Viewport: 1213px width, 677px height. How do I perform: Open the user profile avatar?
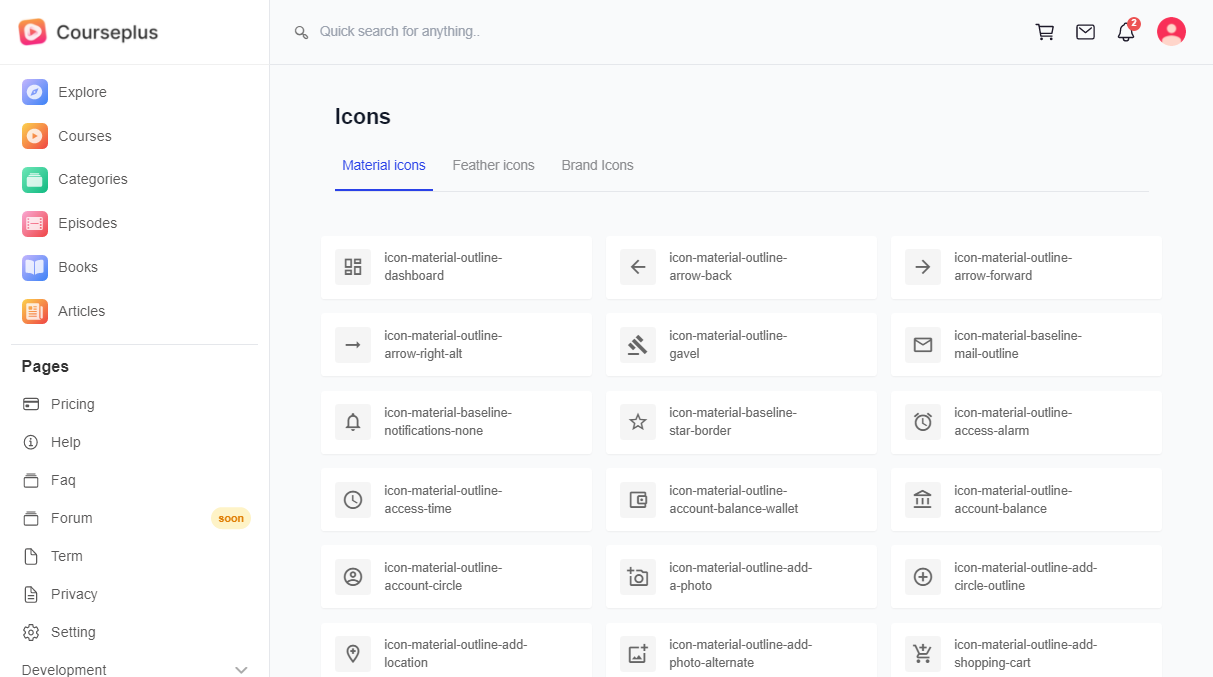tap(1171, 32)
